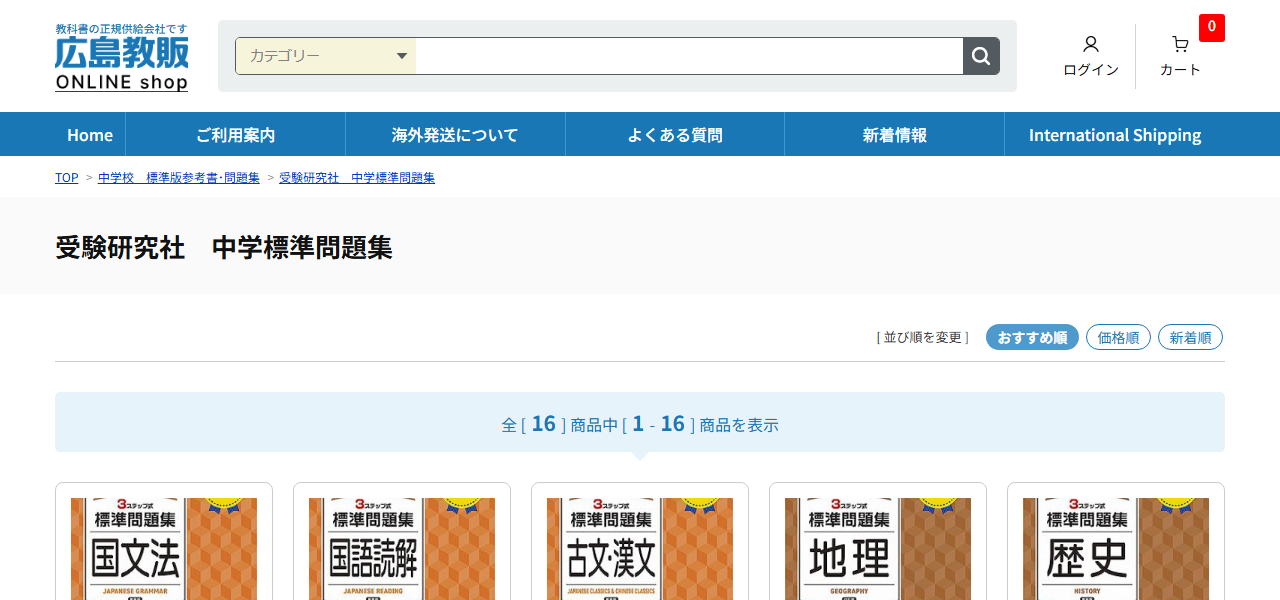Screen dimensions: 1280x600
Task: Sort by 価格順
Action: (1118, 337)
